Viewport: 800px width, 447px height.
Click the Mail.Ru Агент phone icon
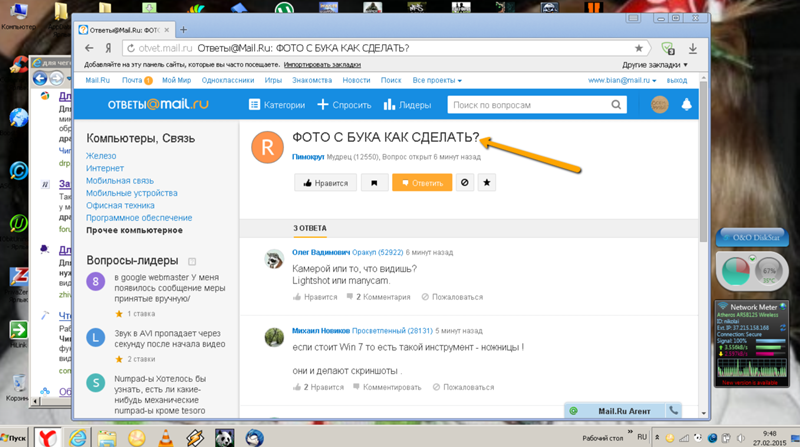tap(673, 410)
